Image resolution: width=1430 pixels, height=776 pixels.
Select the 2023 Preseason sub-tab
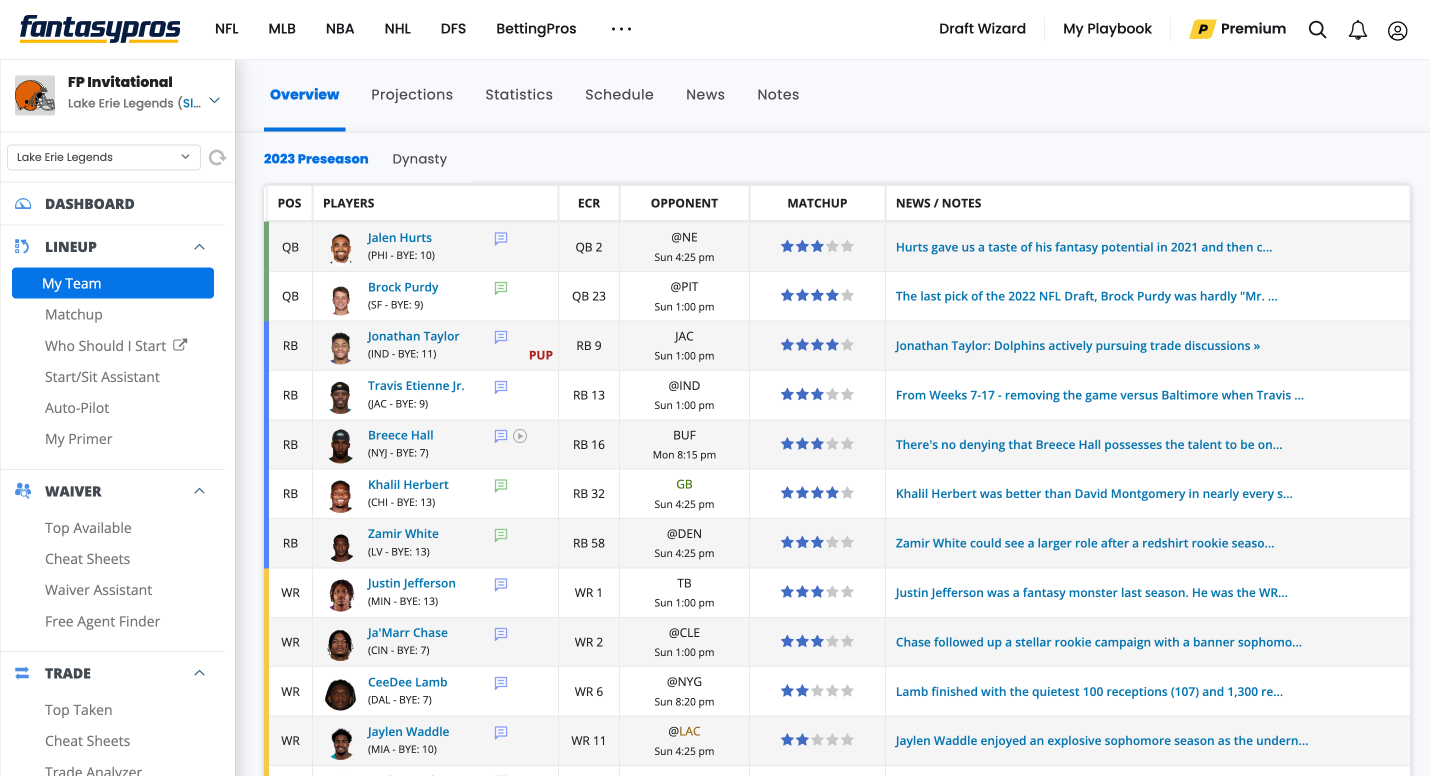coord(316,159)
